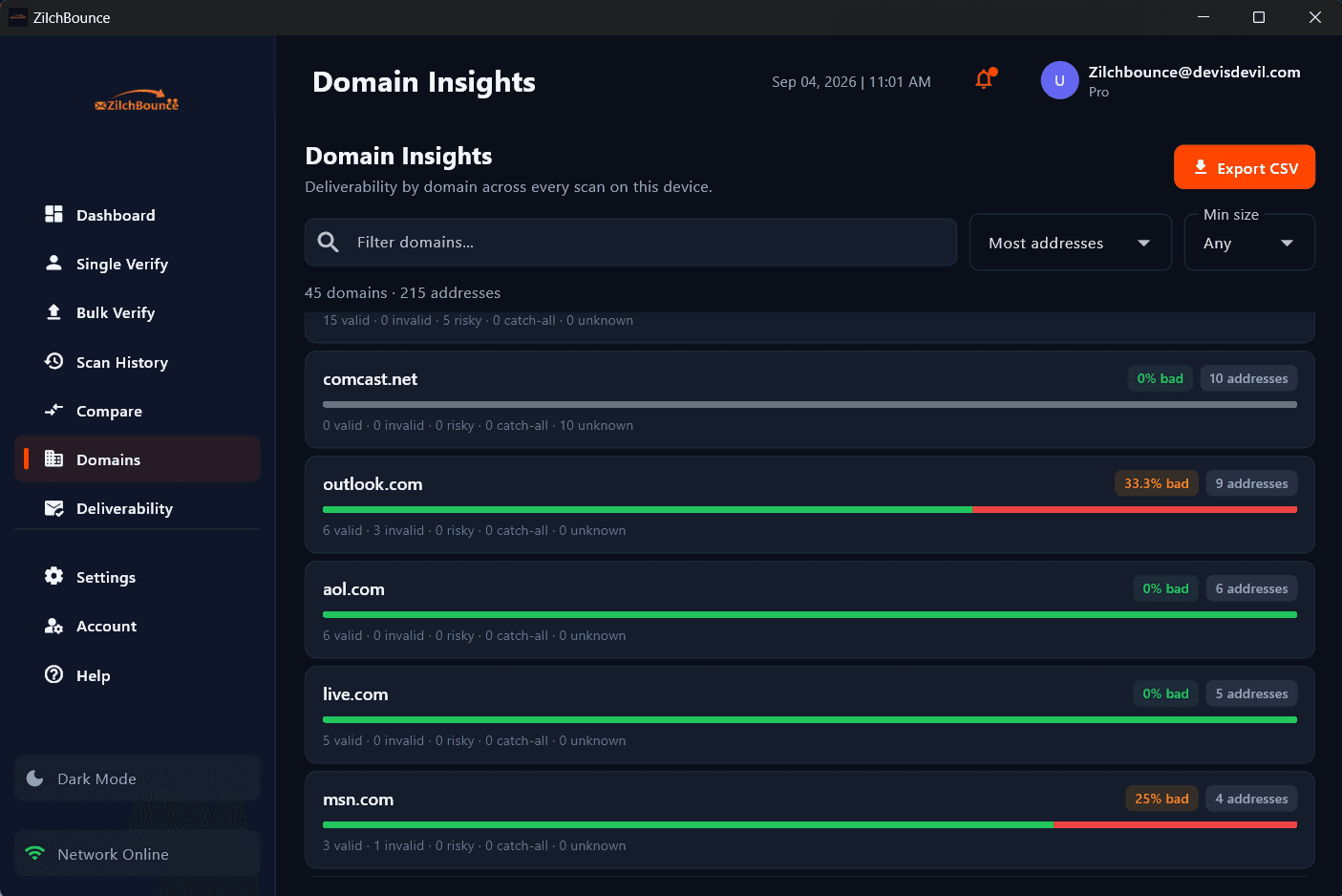This screenshot has width=1342, height=896.
Task: Click the Zilchbounce@devisdevil.com account name
Action: pyautogui.click(x=1194, y=72)
